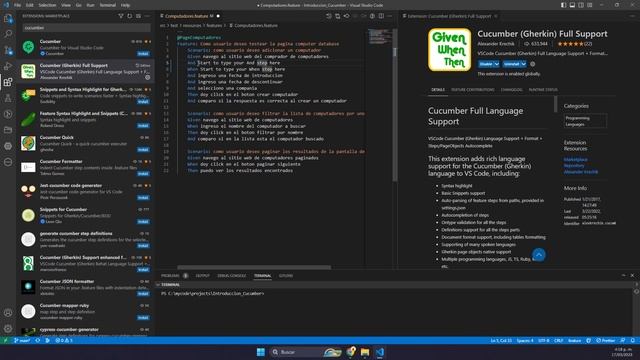
Task: Click the editor vertical scrollbar
Action: tap(395, 105)
